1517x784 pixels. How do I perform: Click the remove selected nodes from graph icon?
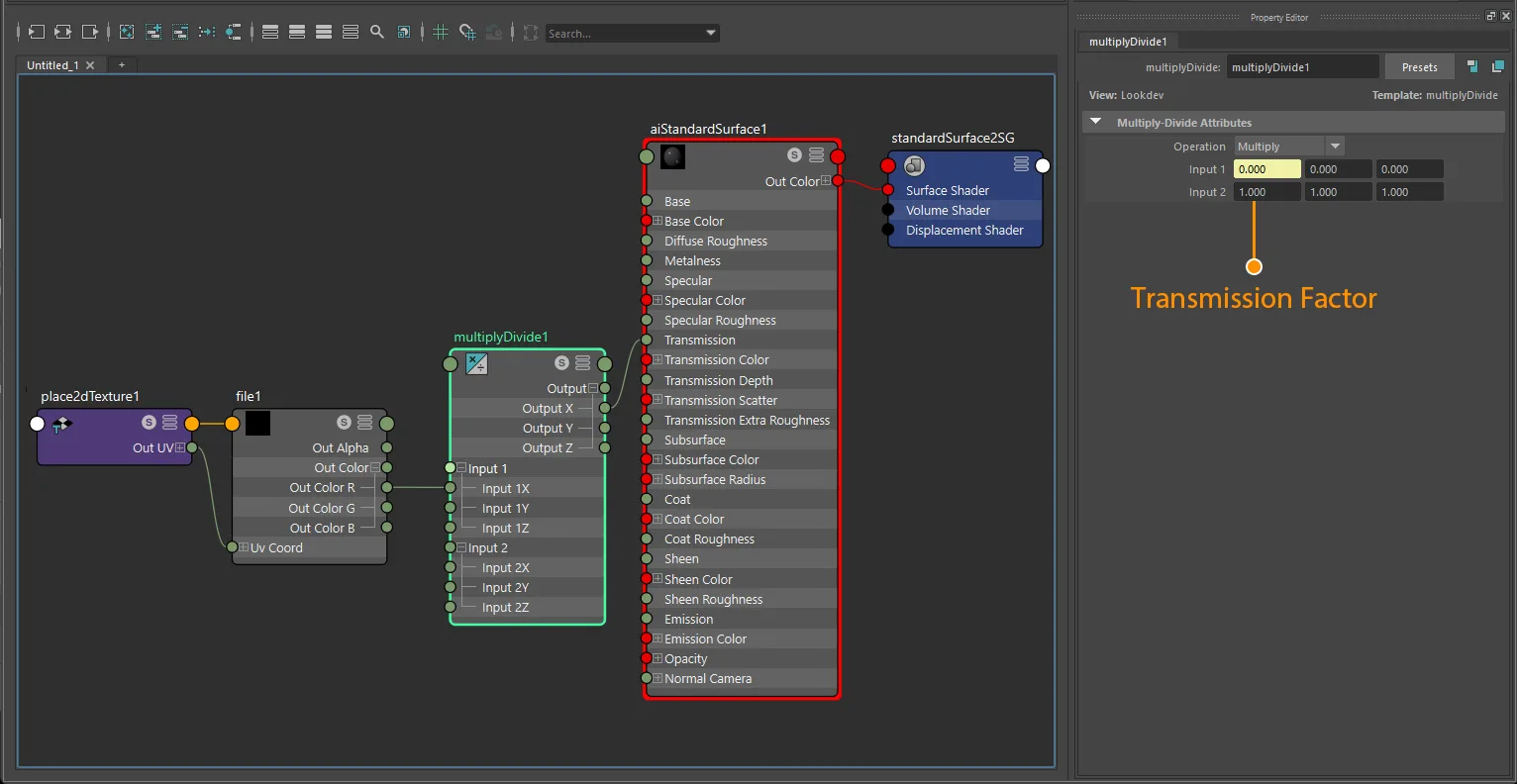tap(180, 32)
